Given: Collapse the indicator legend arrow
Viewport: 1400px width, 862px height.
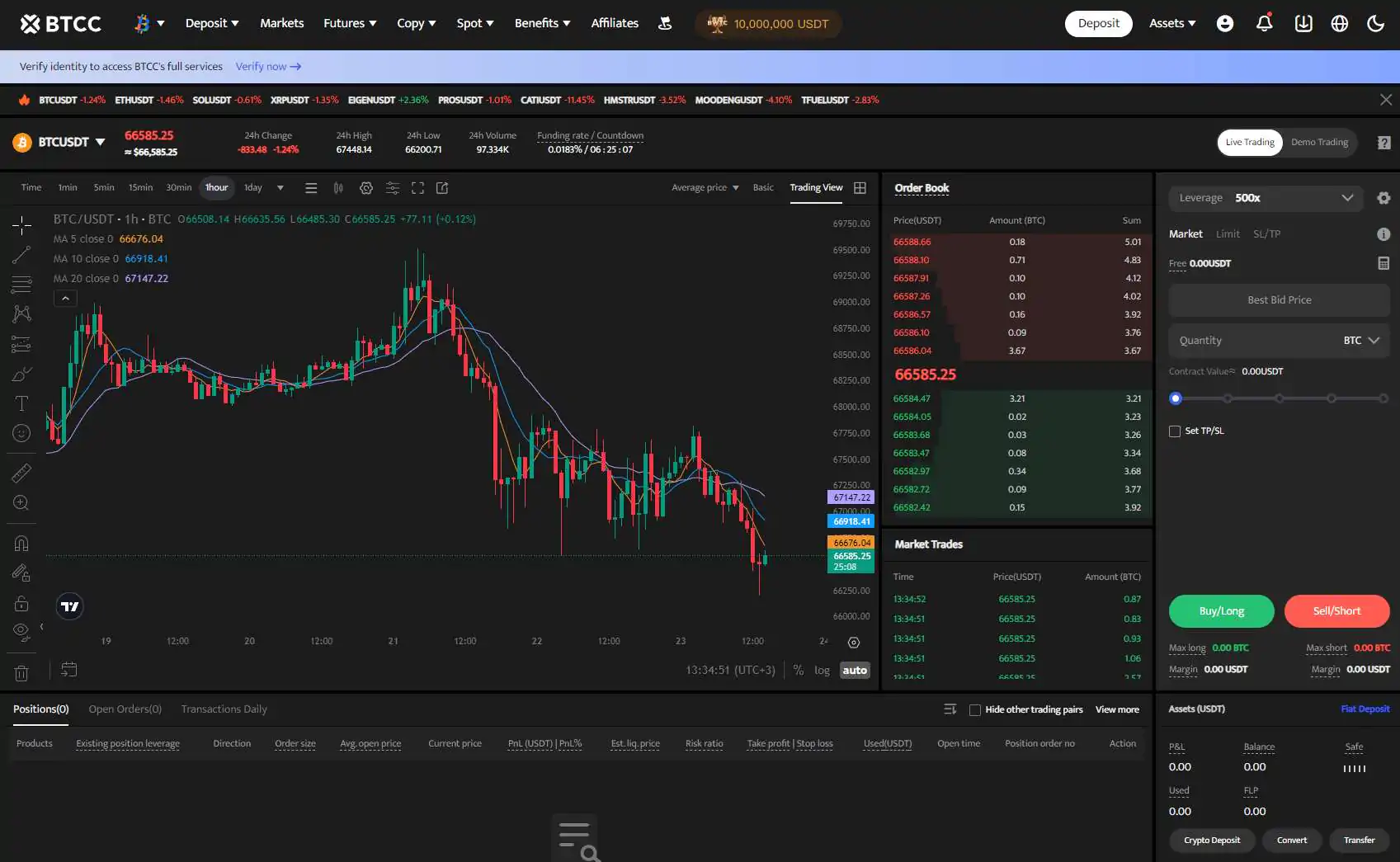Looking at the screenshot, I should [x=65, y=299].
